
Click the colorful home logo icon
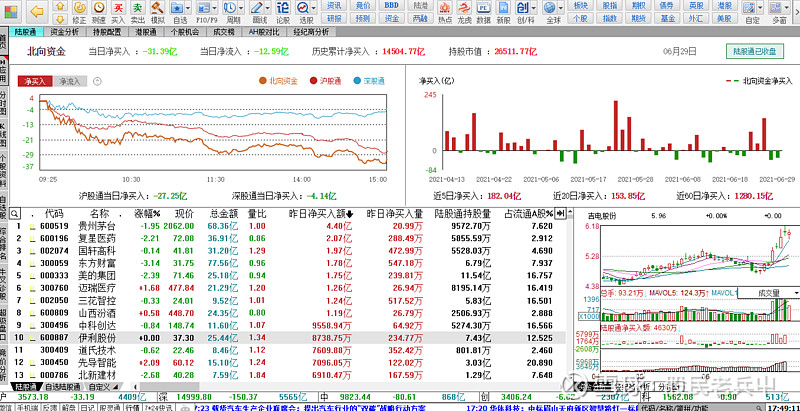click(11, 11)
